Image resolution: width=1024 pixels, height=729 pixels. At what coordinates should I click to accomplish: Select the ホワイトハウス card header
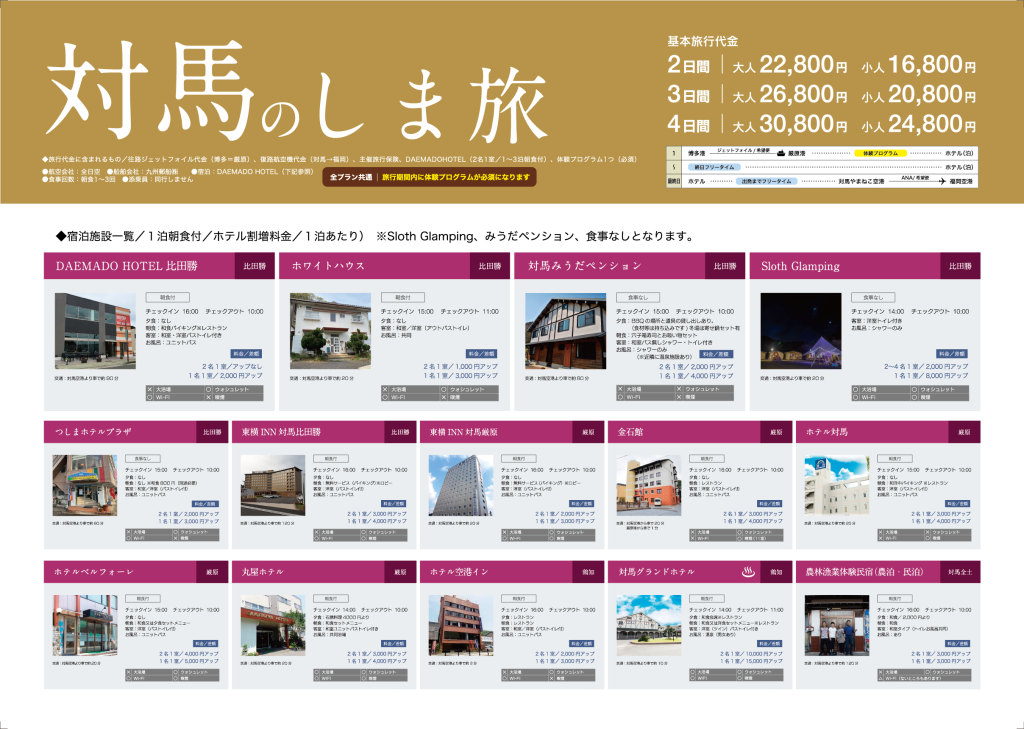(394, 266)
